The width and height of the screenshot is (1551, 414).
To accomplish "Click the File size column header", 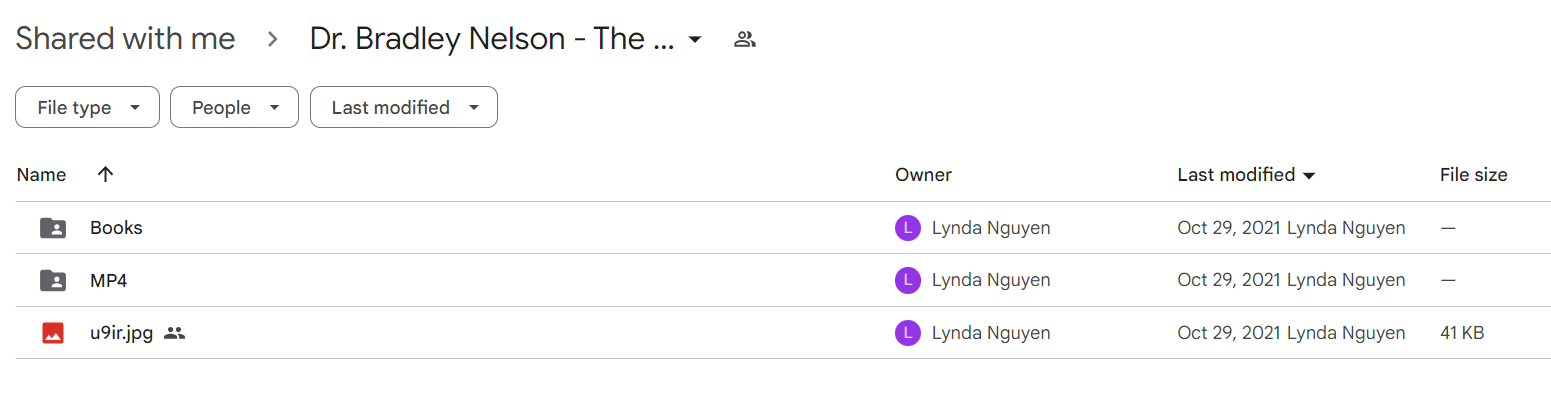I will (1473, 175).
